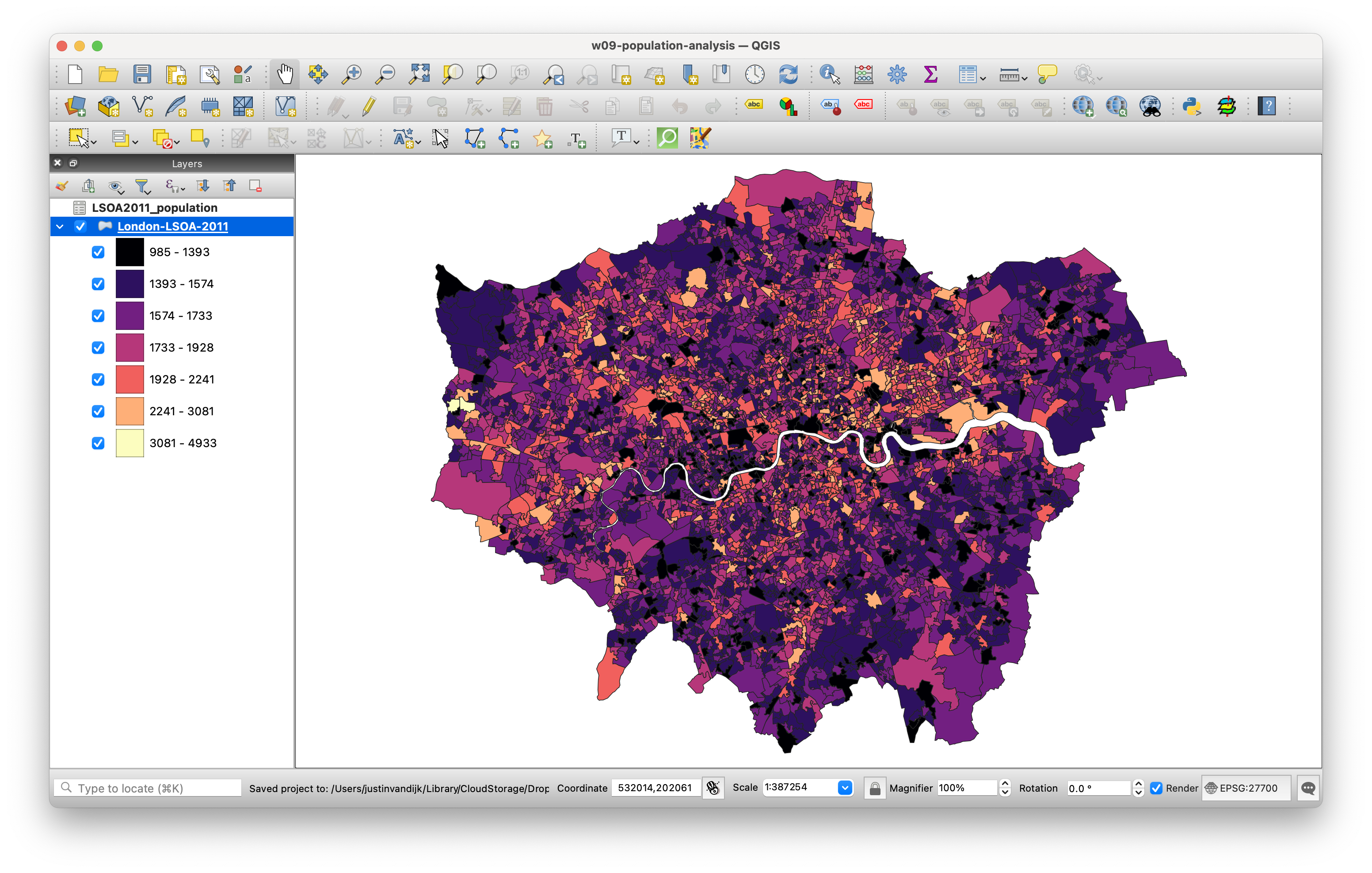
Task: Open the Processing Toolbox gear icon
Action: [897, 74]
